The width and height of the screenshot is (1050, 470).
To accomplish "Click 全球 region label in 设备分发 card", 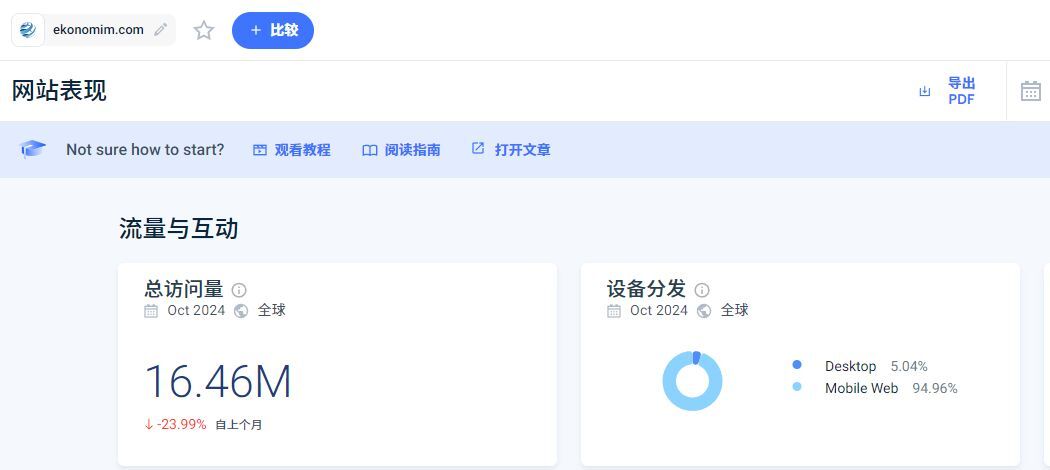I will coord(735,310).
